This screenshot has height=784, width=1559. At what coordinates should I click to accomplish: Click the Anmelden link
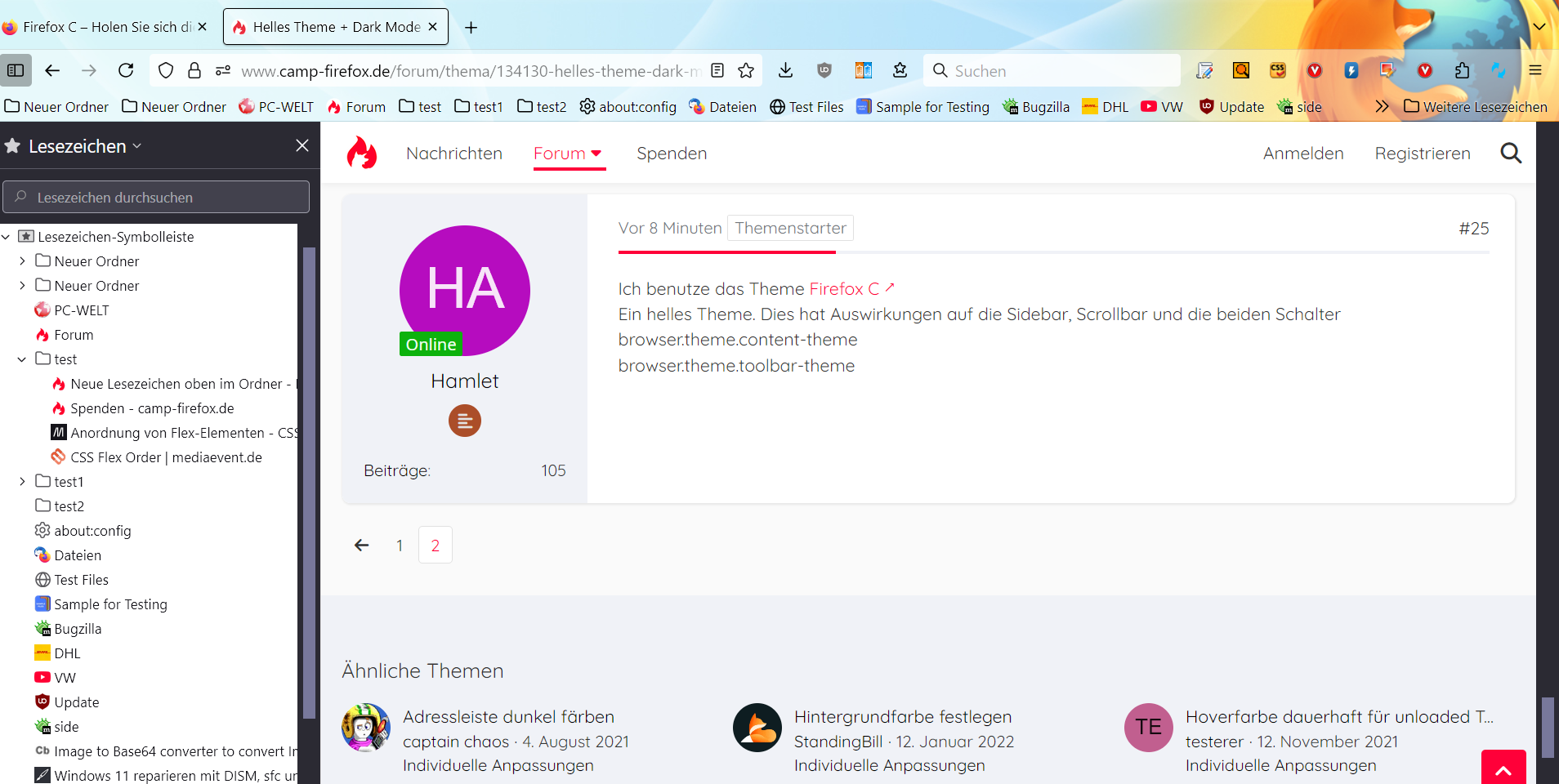click(x=1302, y=154)
